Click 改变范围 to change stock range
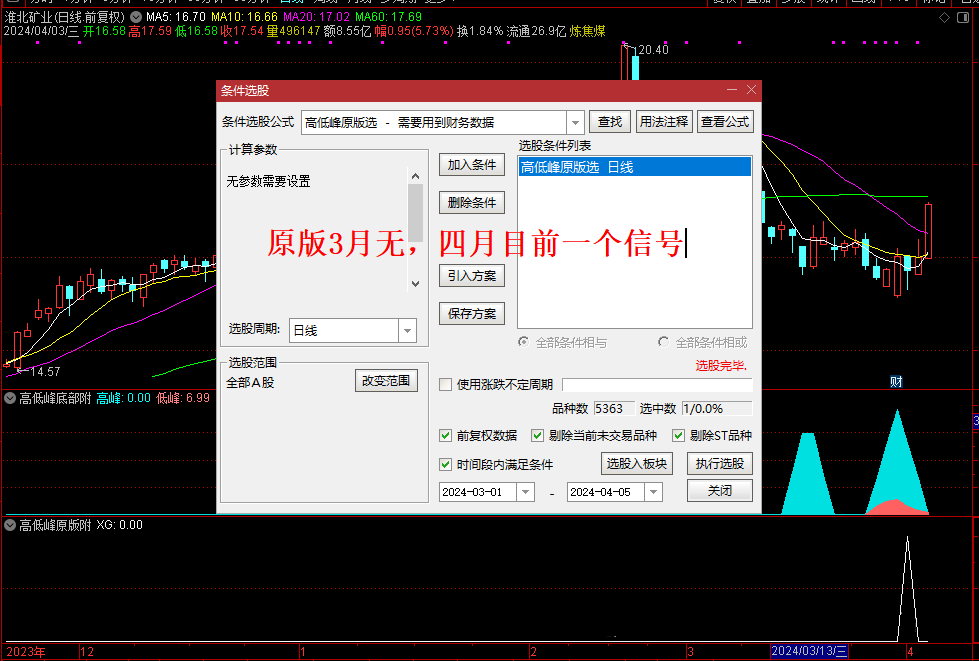The image size is (979, 661). (x=386, y=381)
